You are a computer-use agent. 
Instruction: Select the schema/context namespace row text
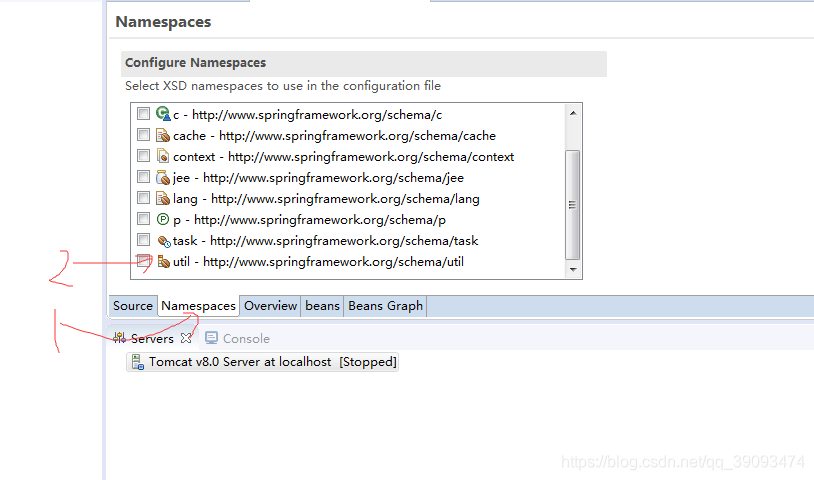click(343, 157)
